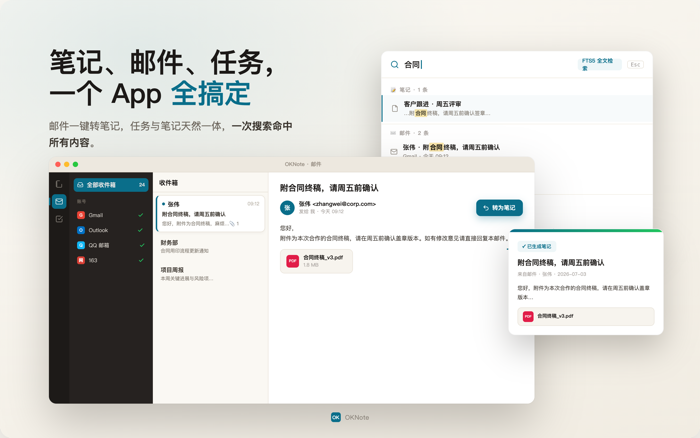
Task: Click the sender address zhangwei@corp.com
Action: (344, 204)
